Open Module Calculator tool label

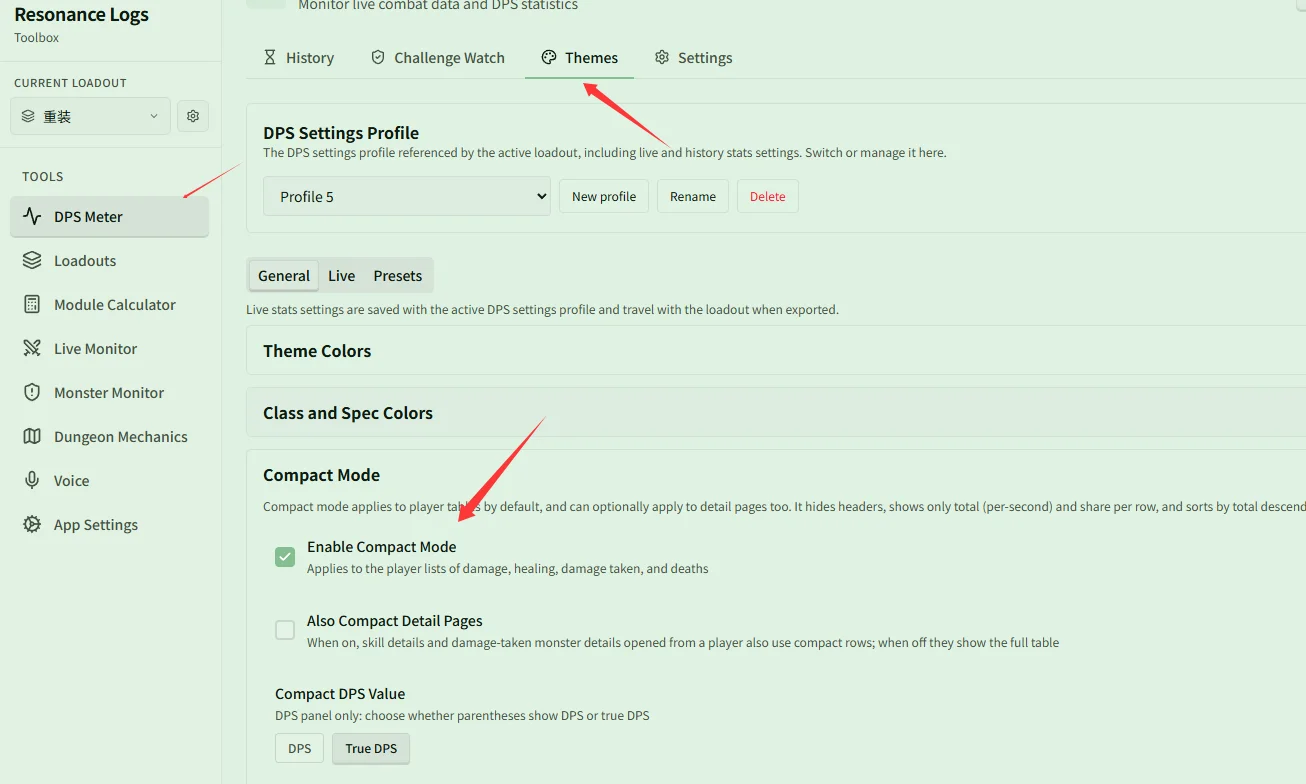[x=115, y=304]
